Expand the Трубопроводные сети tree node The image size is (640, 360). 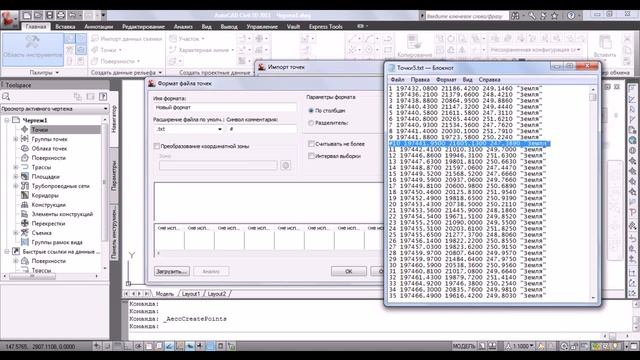(16, 186)
